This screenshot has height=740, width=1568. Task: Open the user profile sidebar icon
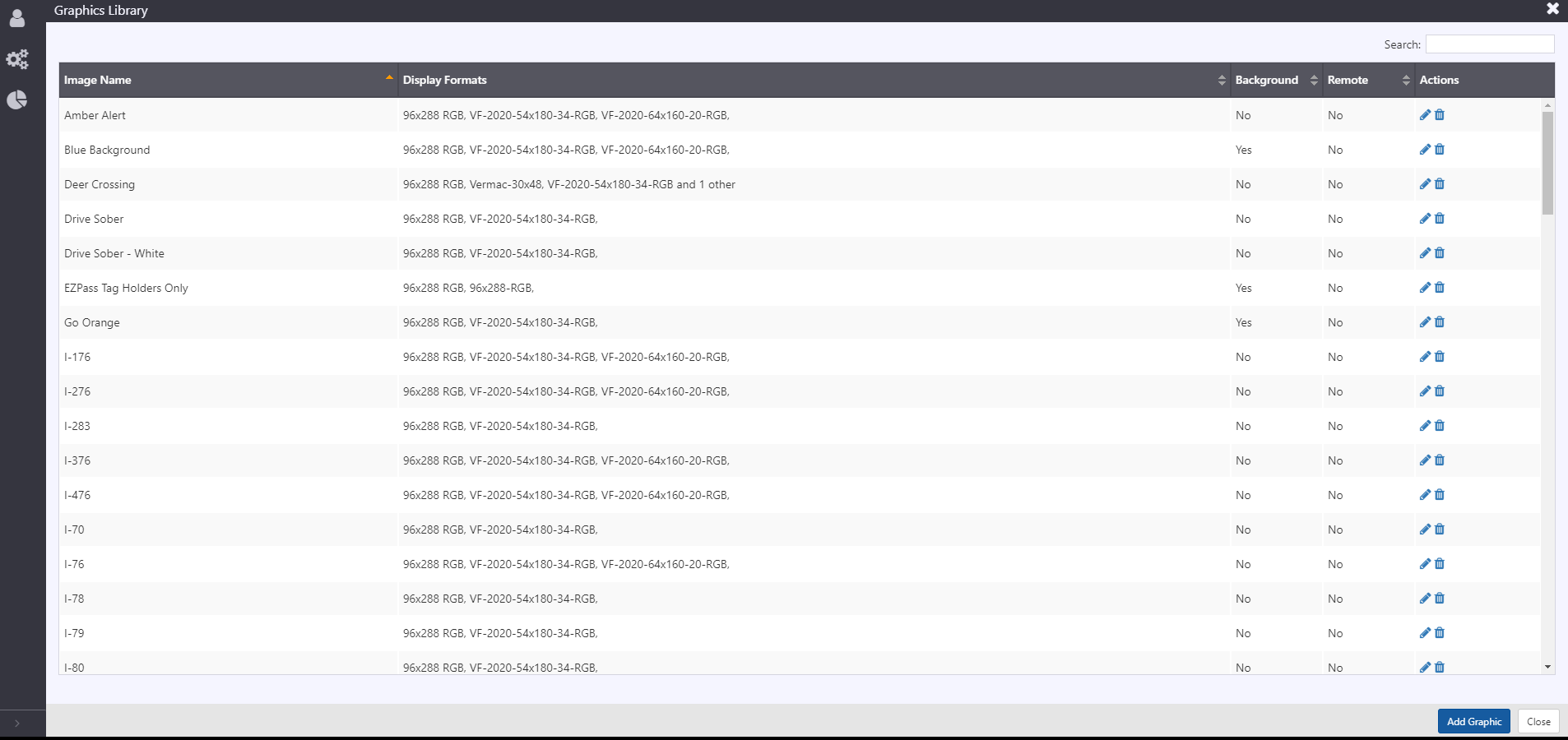(17, 17)
